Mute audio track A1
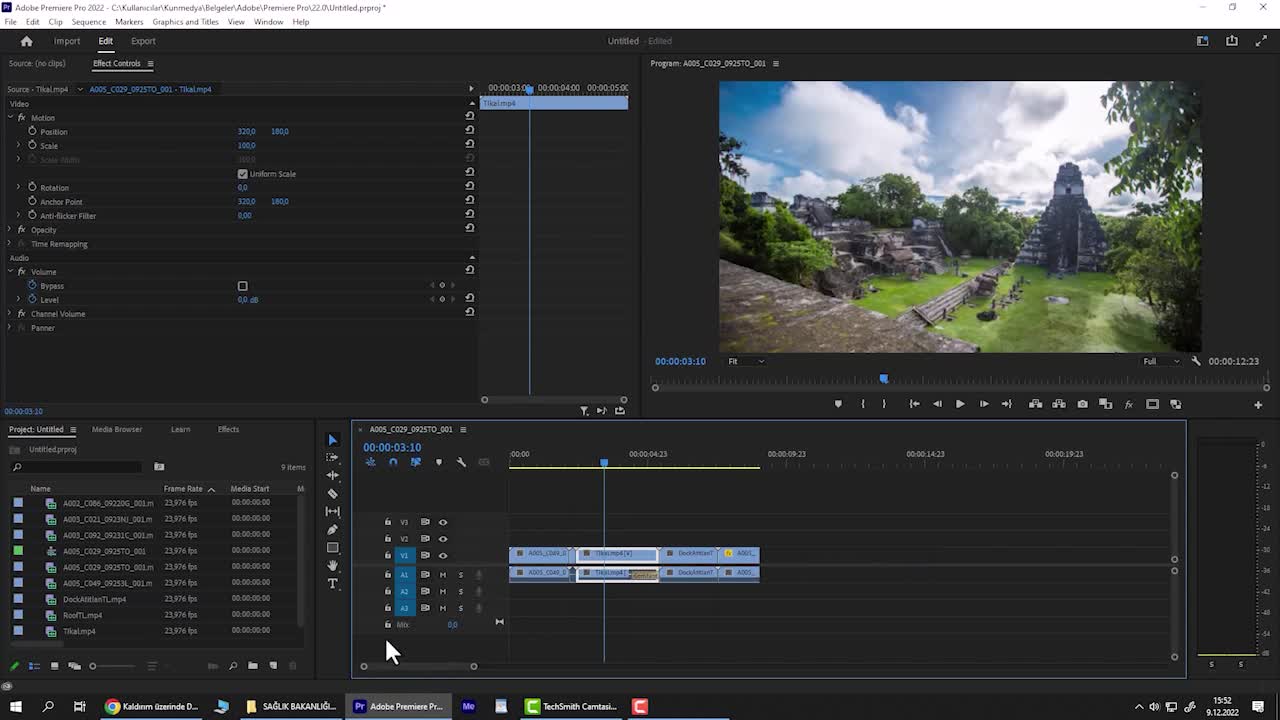The height and width of the screenshot is (720, 1280). [443, 575]
